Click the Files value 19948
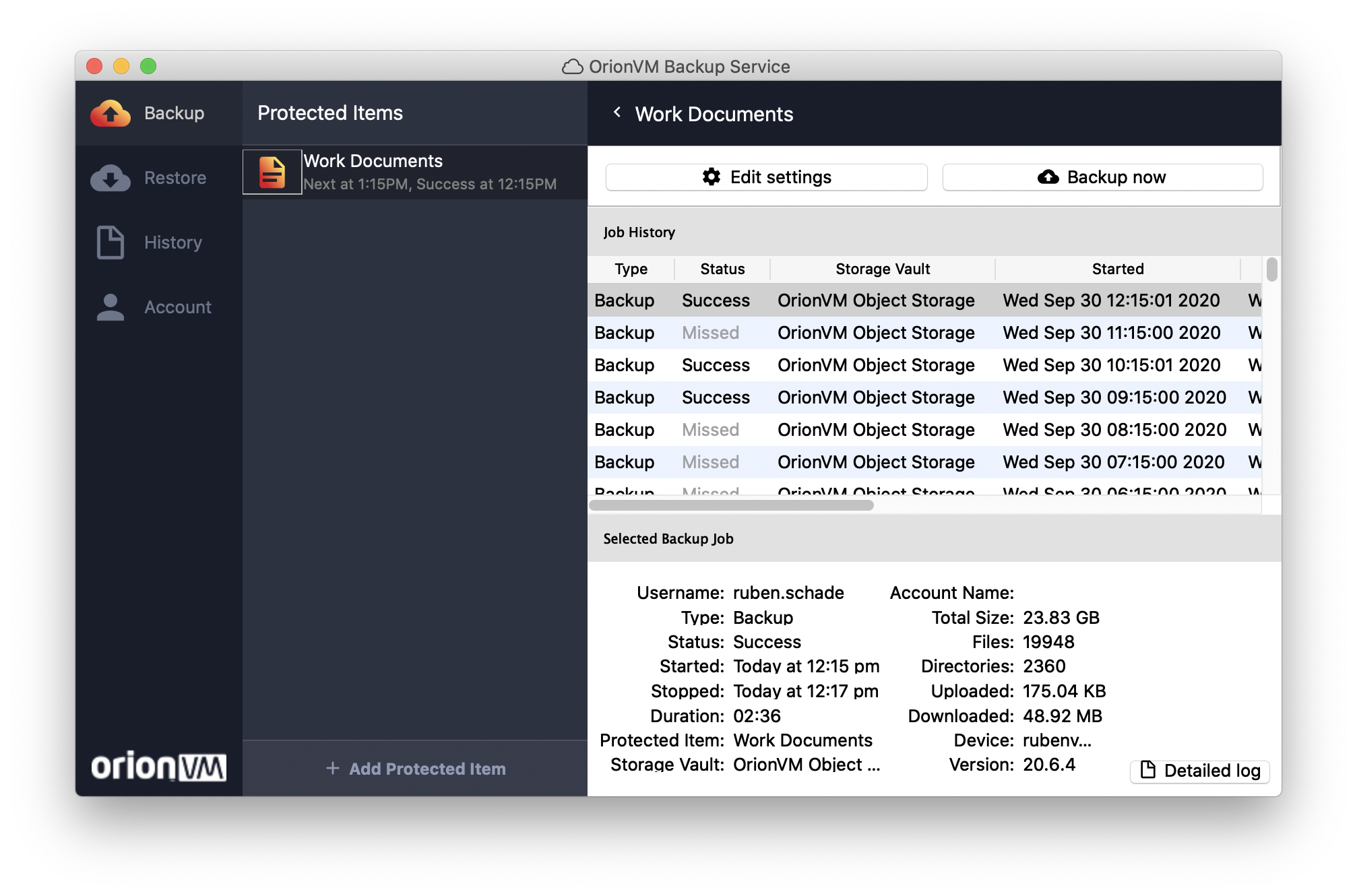 [1048, 642]
